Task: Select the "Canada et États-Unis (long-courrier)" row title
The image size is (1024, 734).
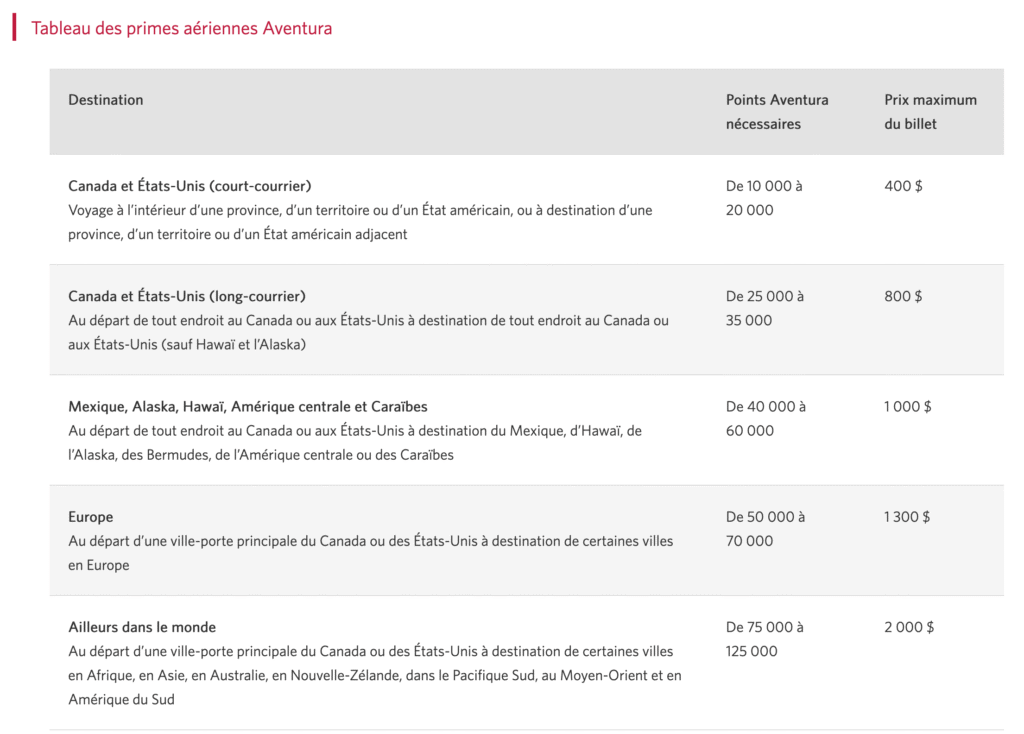Action: coord(187,296)
